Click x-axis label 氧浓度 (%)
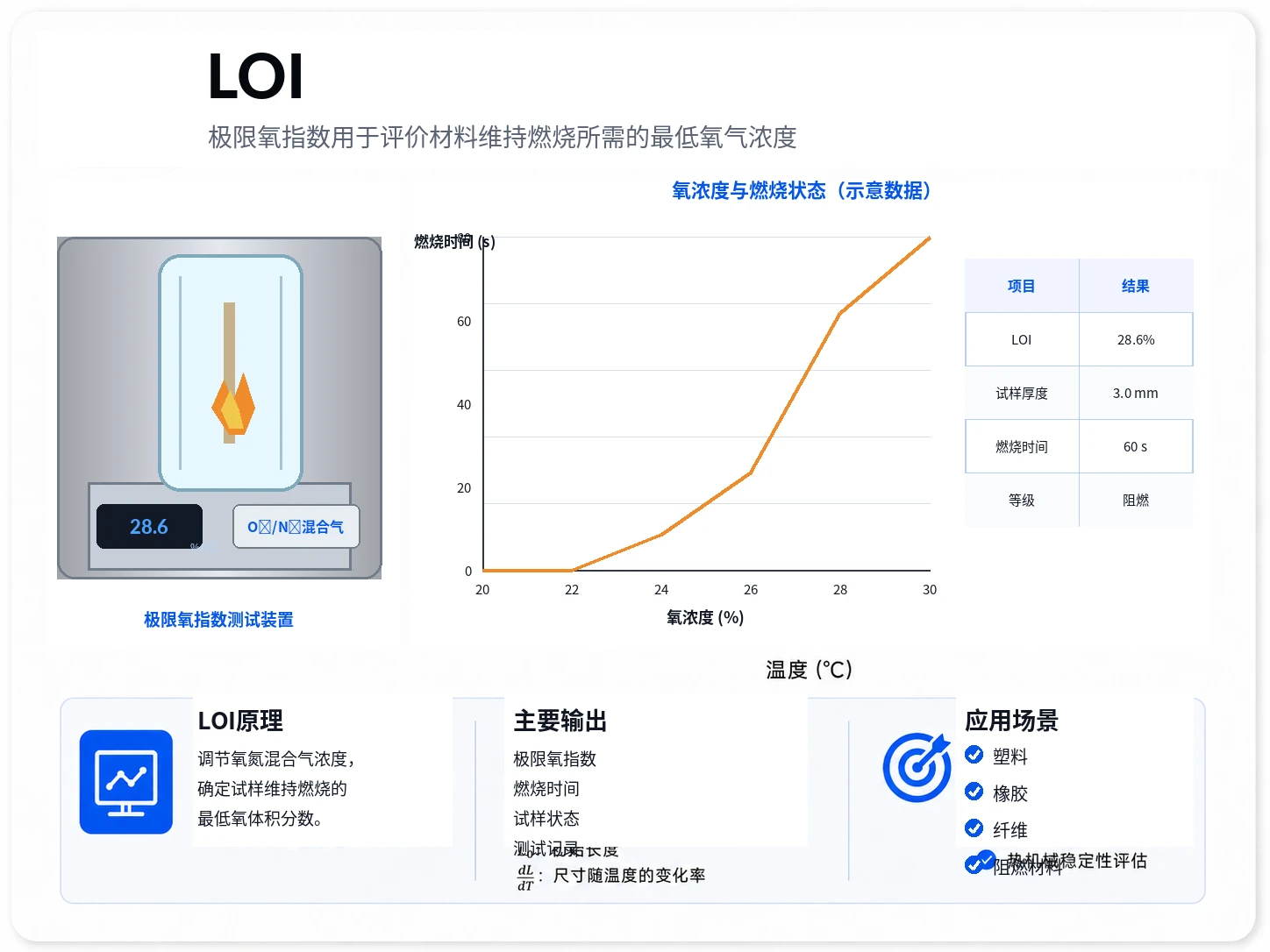 pyautogui.click(x=705, y=617)
